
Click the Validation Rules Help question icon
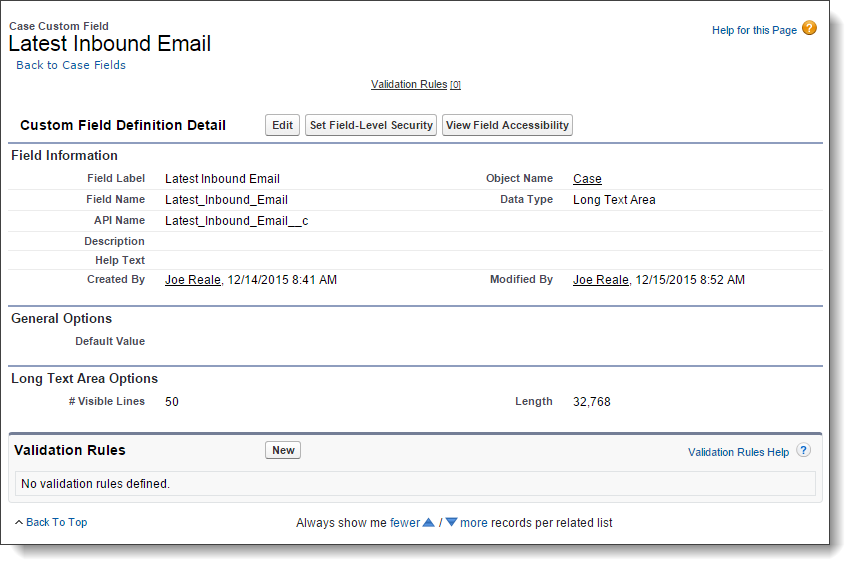[x=803, y=451]
